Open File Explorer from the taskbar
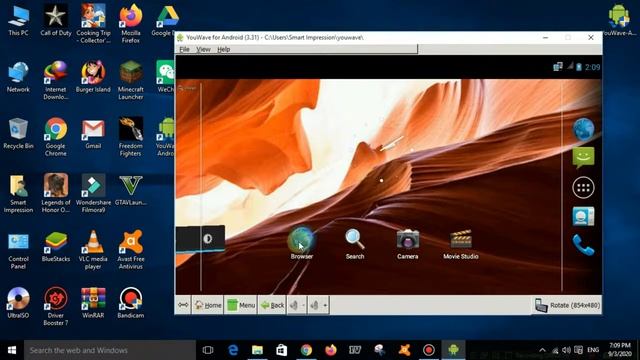The image size is (640, 360). click(258, 350)
